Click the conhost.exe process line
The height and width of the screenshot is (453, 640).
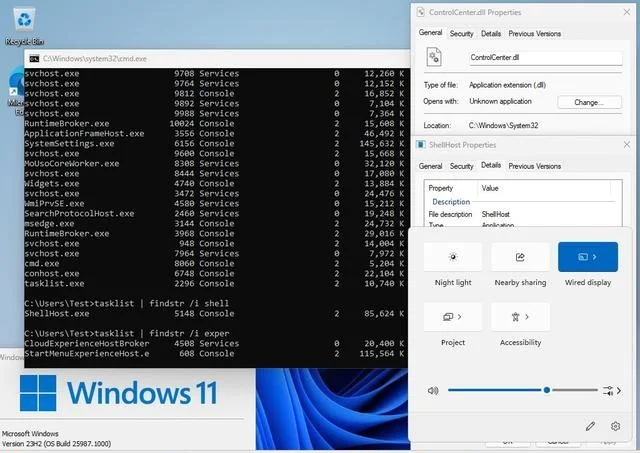pyautogui.click(x=214, y=274)
